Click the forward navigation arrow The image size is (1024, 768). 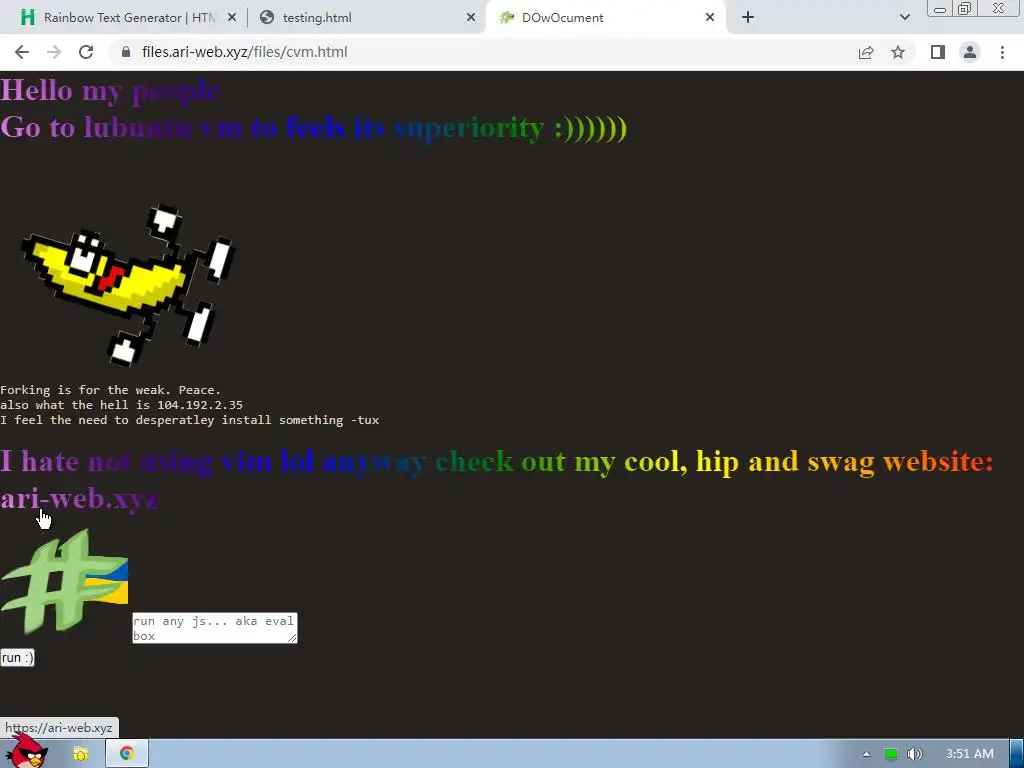pos(54,52)
